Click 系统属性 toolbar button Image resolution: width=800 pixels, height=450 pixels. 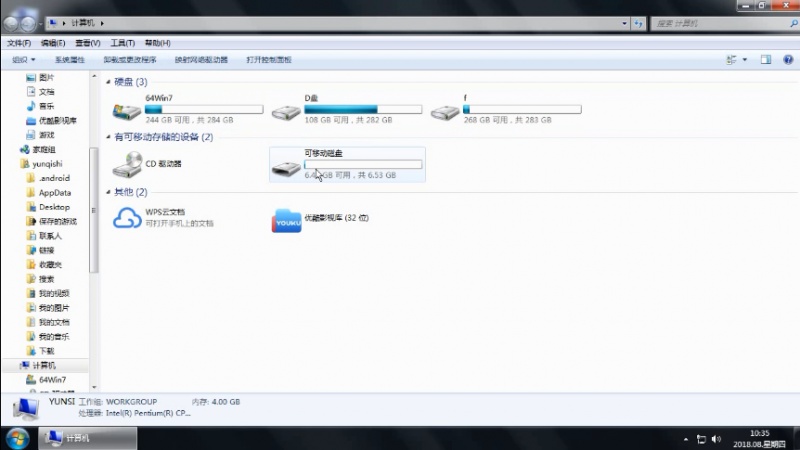(70, 60)
